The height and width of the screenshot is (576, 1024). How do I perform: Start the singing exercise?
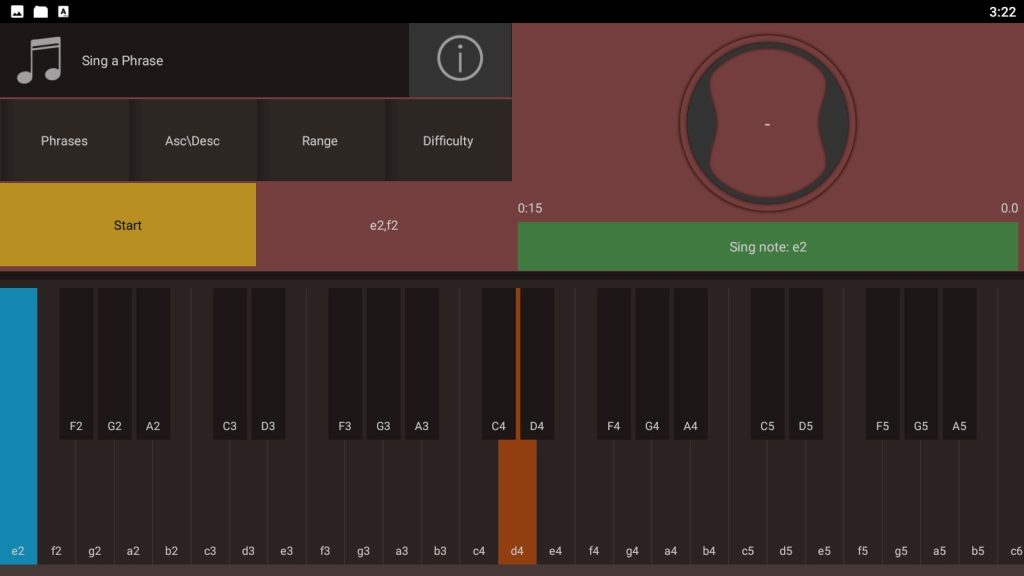128,225
